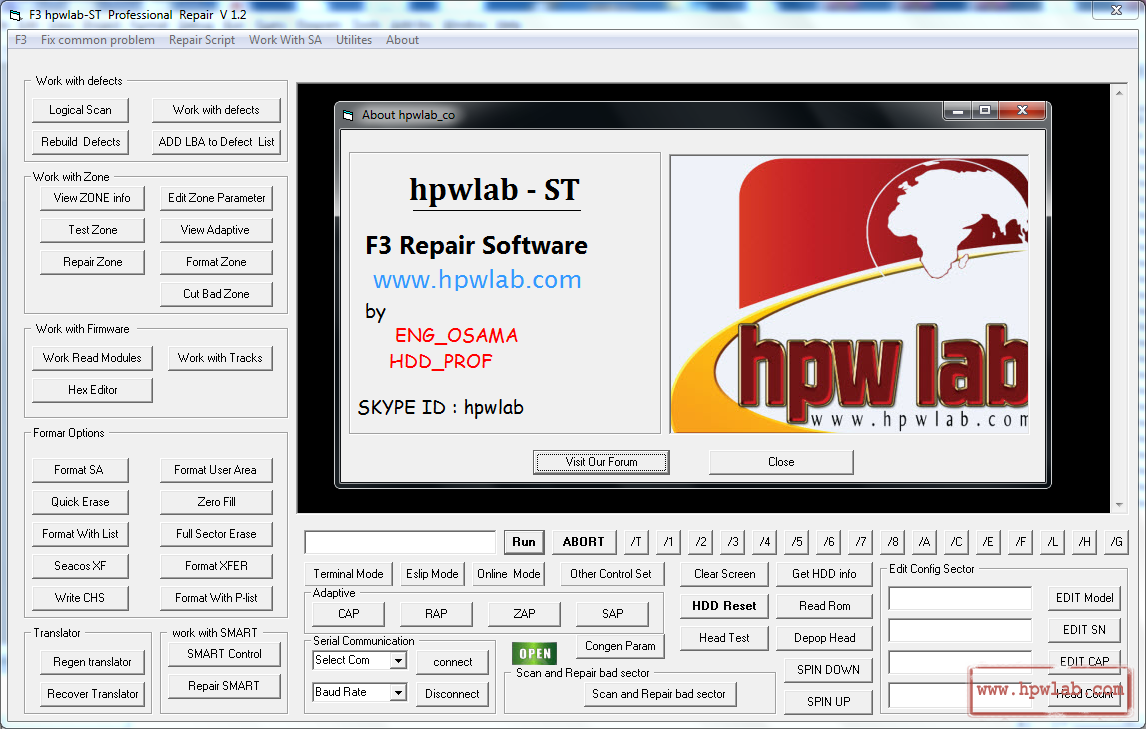This screenshot has width=1146, height=729.
Task: Click SPIN DOWN button
Action: [828, 670]
